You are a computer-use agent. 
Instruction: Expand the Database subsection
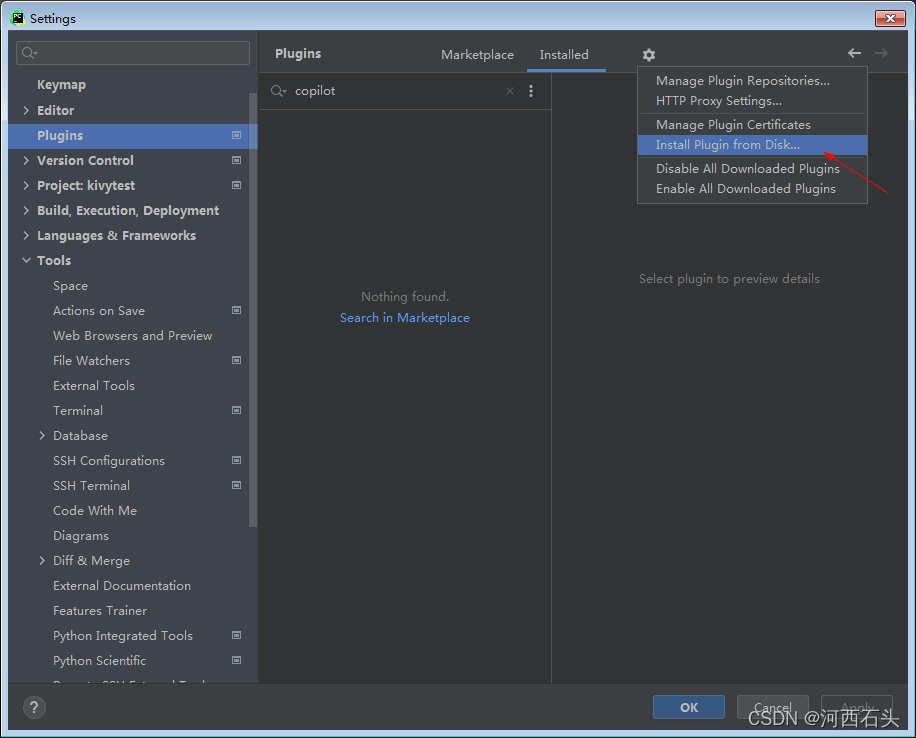(42, 435)
